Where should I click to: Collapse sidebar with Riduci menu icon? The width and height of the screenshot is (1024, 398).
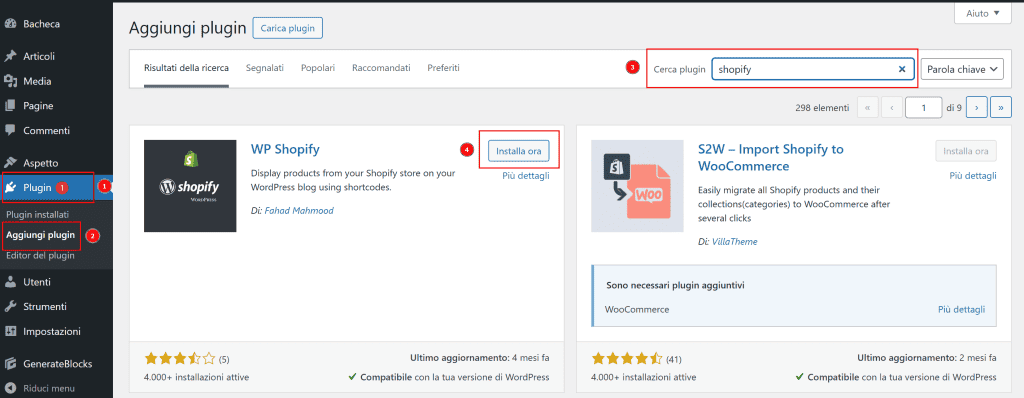pos(10,388)
